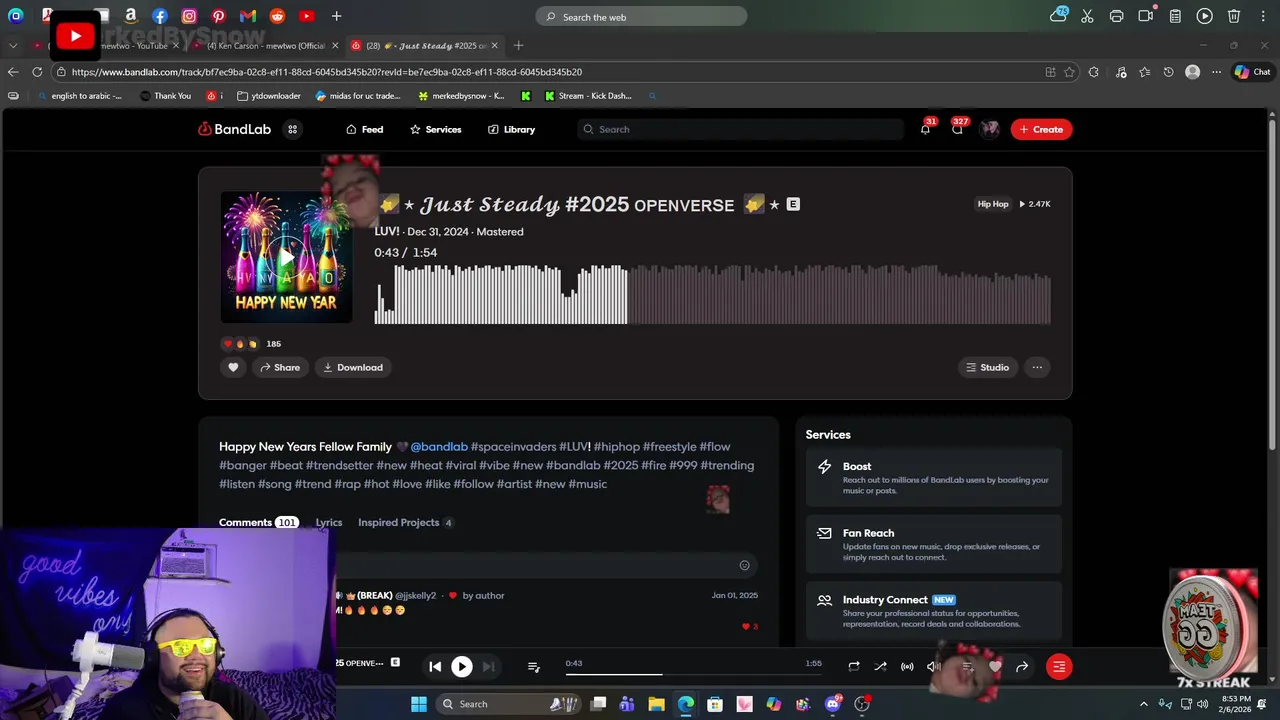Skip to next track in player bar

pyautogui.click(x=488, y=667)
